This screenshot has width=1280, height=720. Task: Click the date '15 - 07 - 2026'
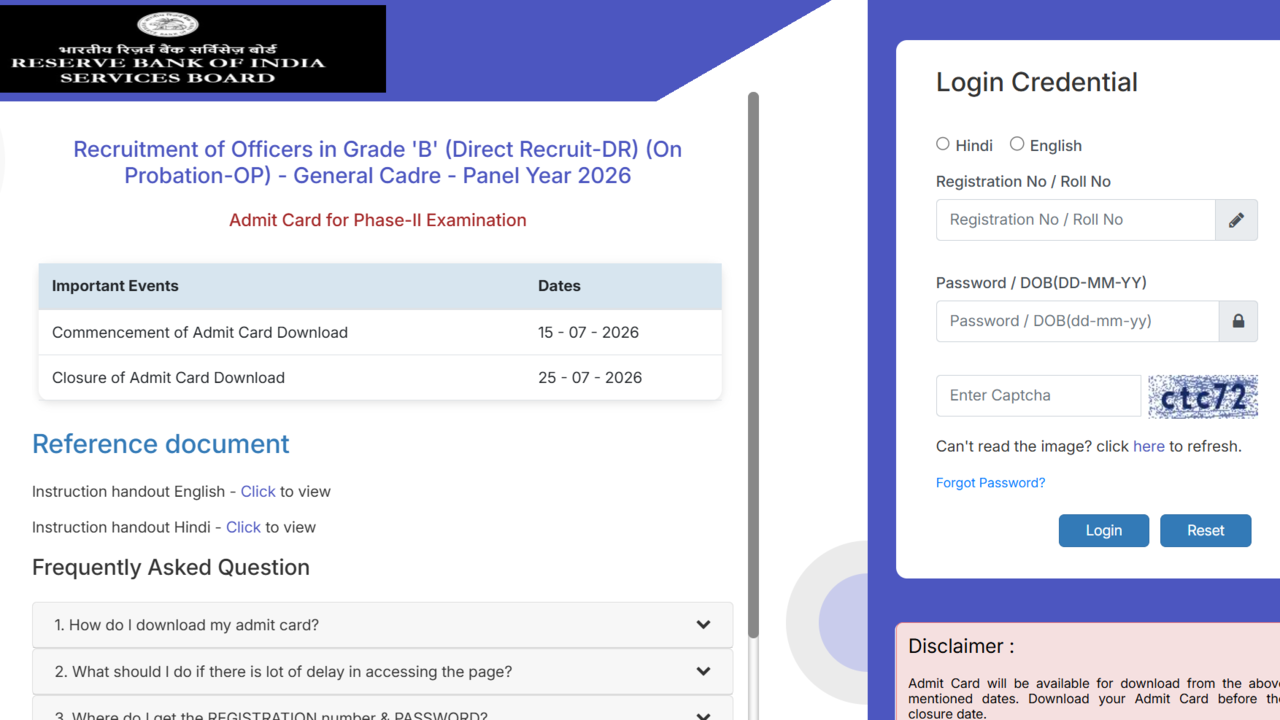pos(588,332)
